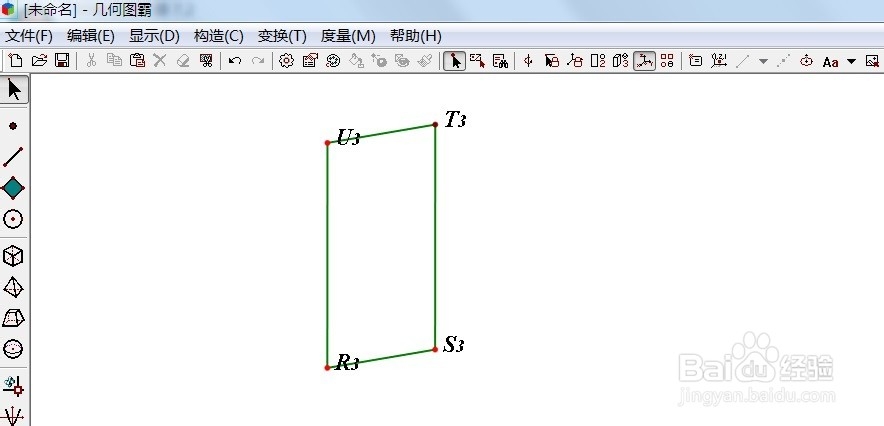
Task: Select the Pyramid tool
Action: (13, 287)
